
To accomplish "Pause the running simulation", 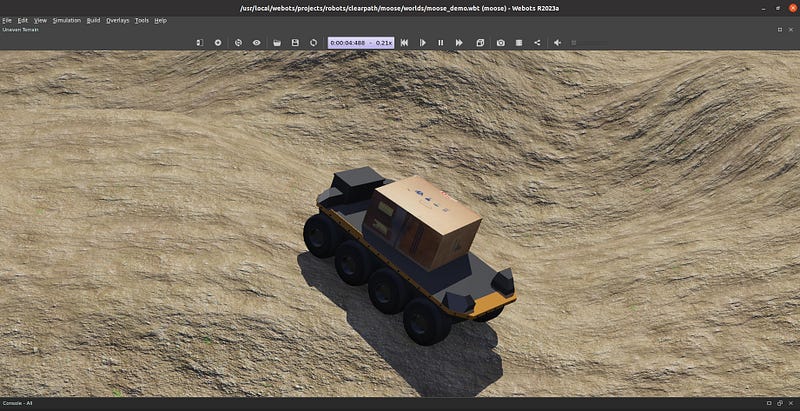I will (440, 43).
